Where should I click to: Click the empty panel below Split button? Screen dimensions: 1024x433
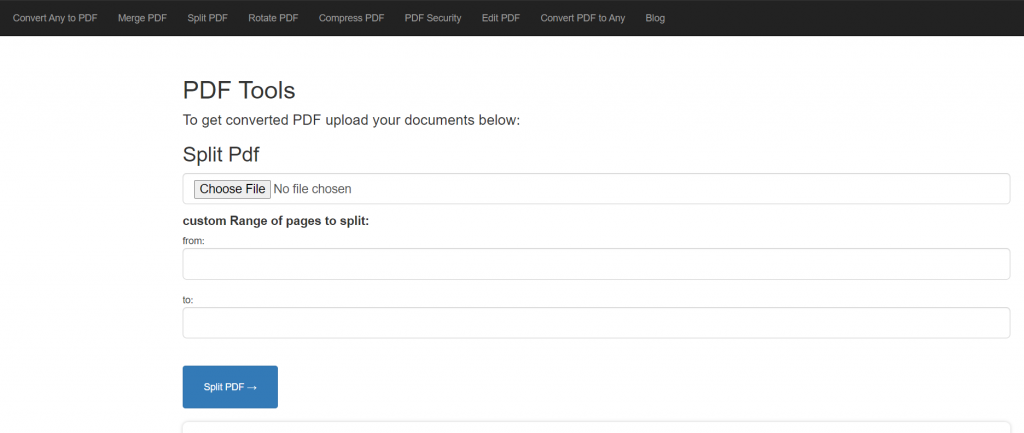click(596, 427)
